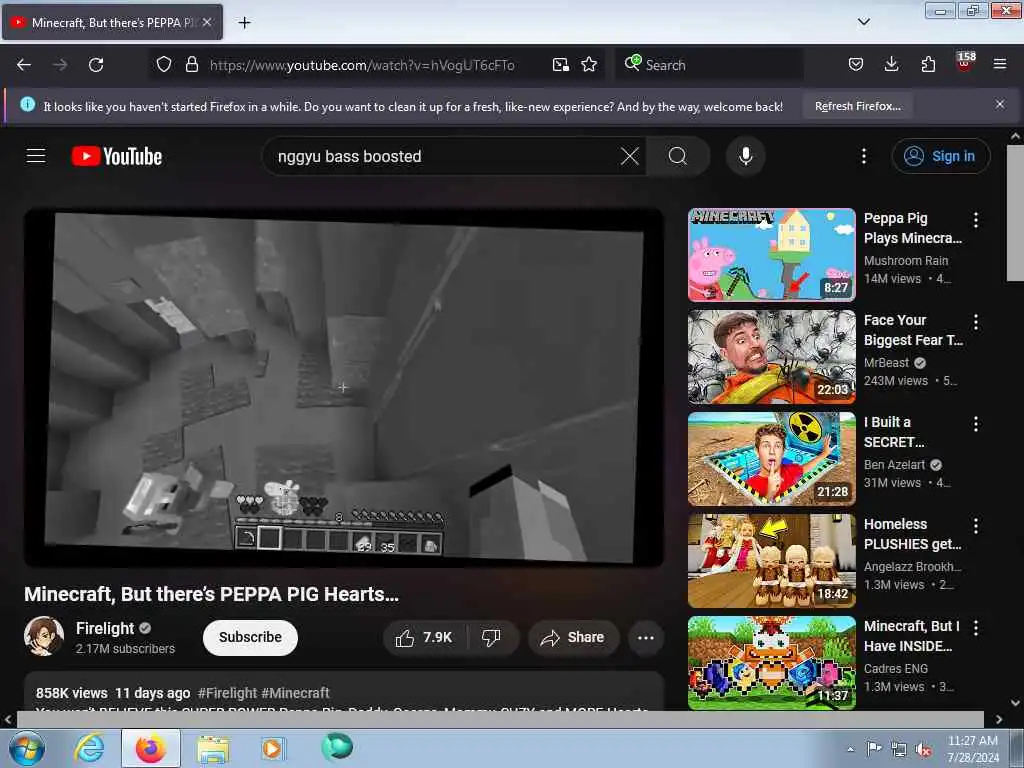Viewport: 1024px width, 768px height.
Task: Close the Minecraft Peppa Pig tab
Action: click(x=207, y=22)
